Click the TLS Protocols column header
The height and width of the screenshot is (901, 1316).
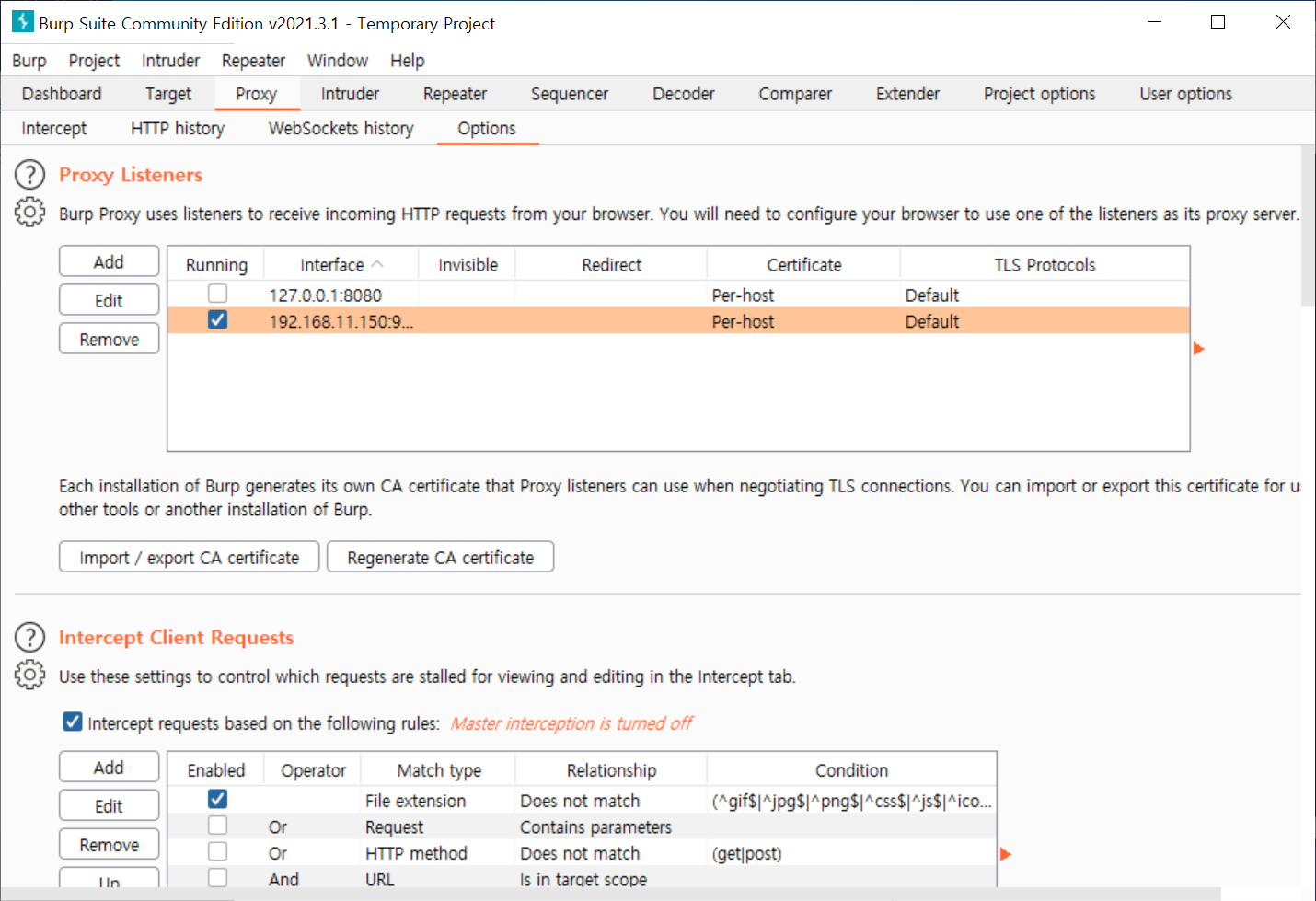[1045, 265]
